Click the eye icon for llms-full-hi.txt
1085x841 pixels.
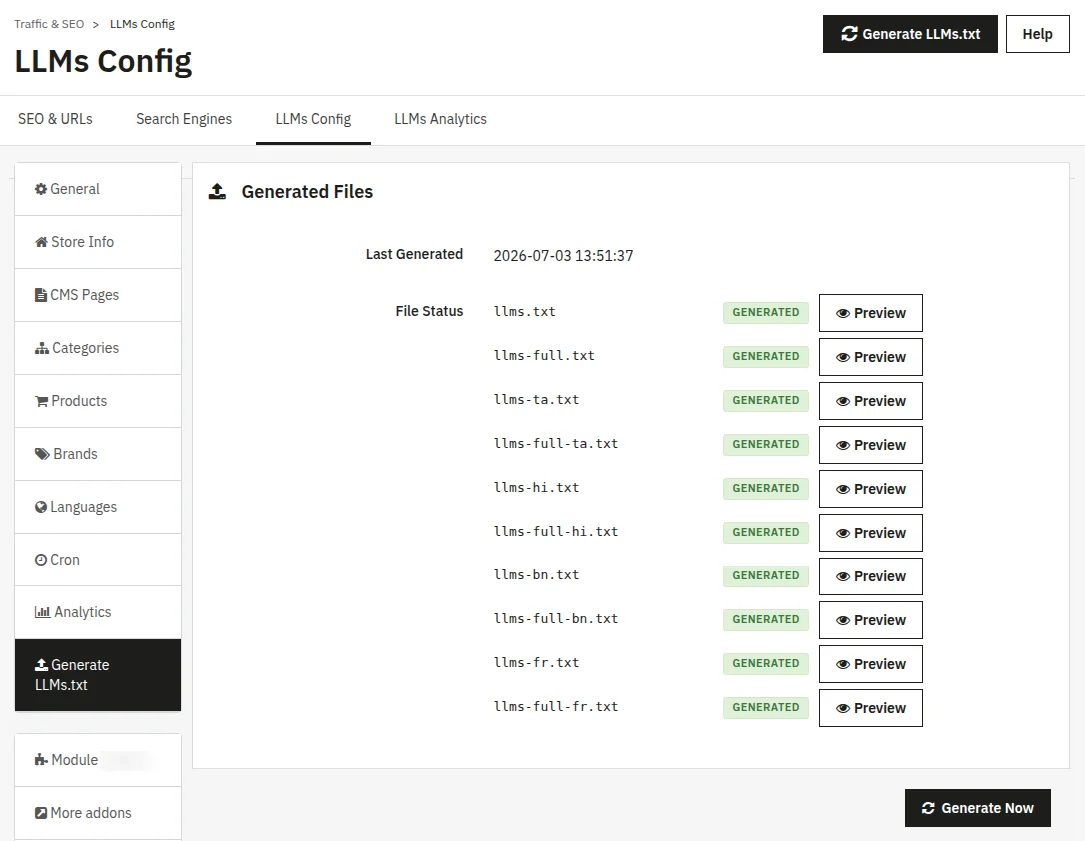[x=842, y=533]
